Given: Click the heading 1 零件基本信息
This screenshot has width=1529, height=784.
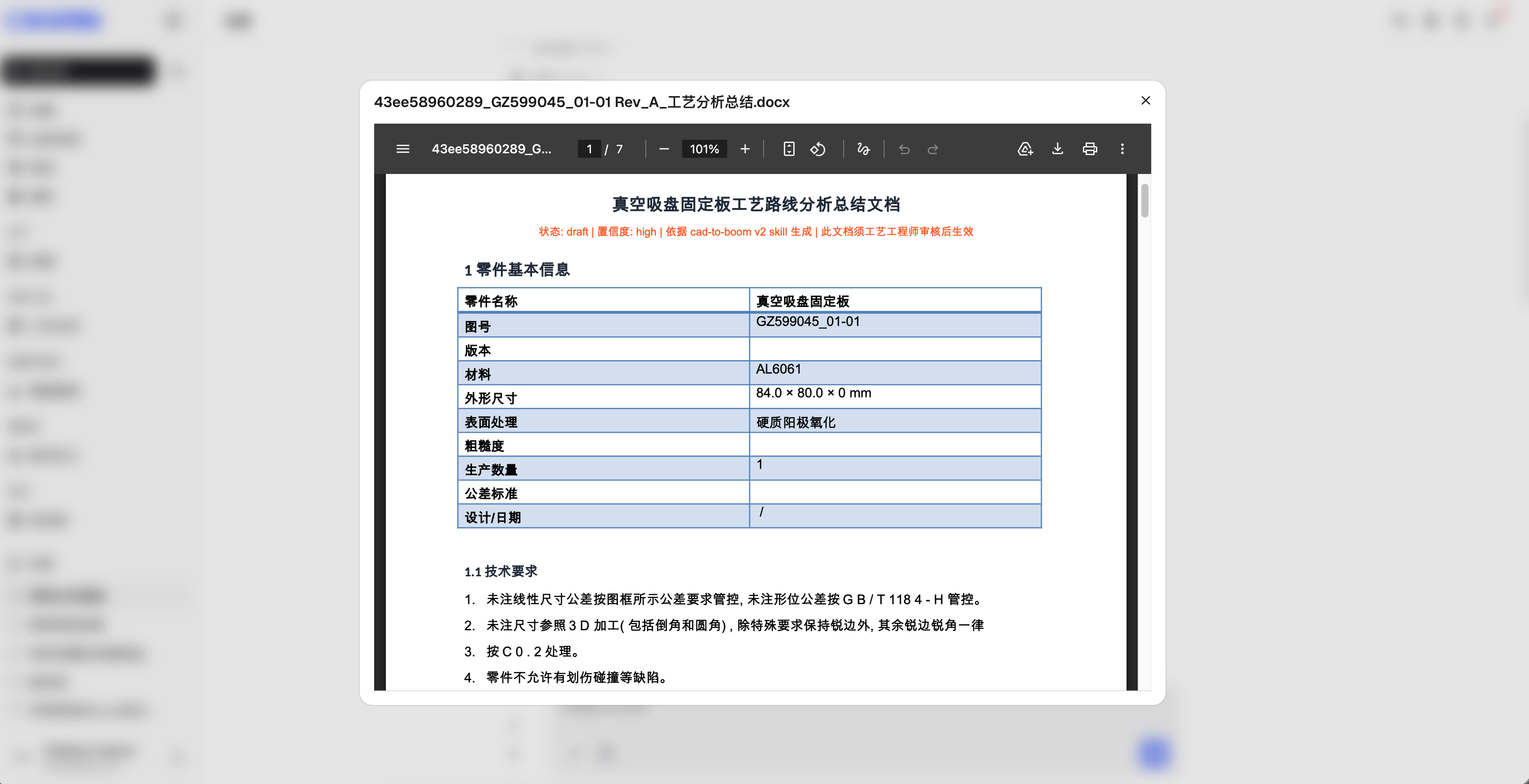Looking at the screenshot, I should pyautogui.click(x=516, y=270).
